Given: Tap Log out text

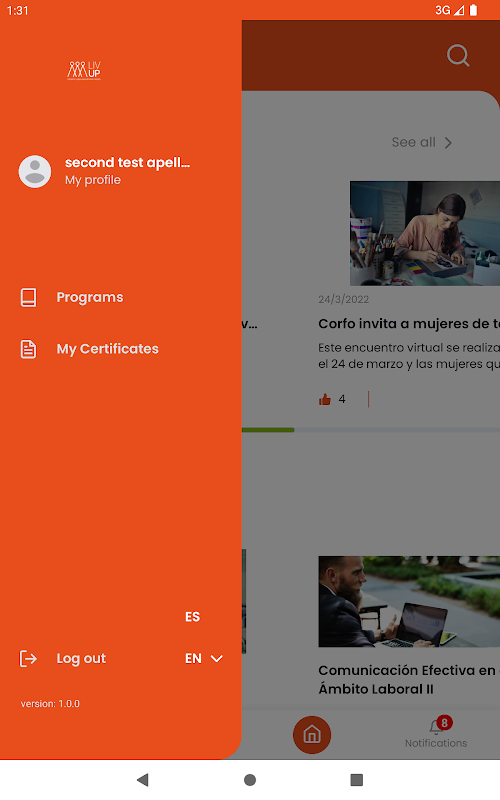Looking at the screenshot, I should 81,659.
